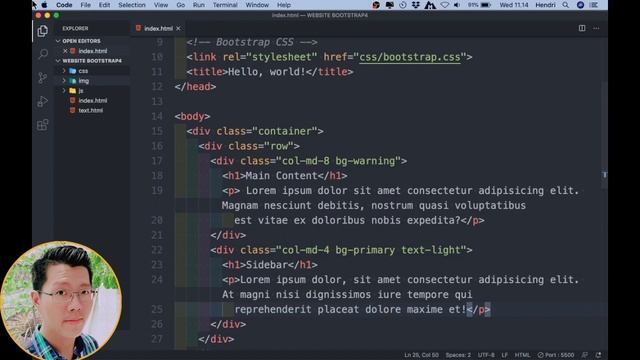Screen dimensions: 640x360
Task: Click the Ln, Col cursor position status
Action: (421, 355)
